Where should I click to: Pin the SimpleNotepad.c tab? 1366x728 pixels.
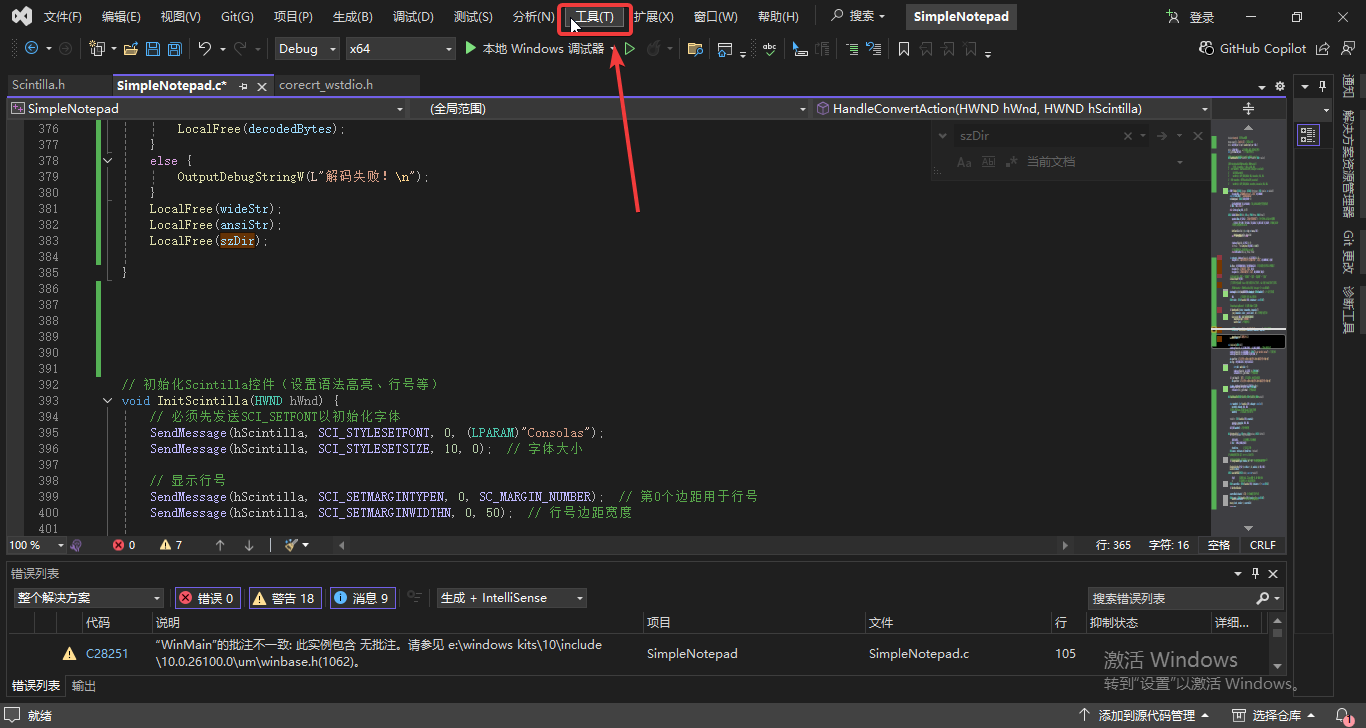(243, 87)
